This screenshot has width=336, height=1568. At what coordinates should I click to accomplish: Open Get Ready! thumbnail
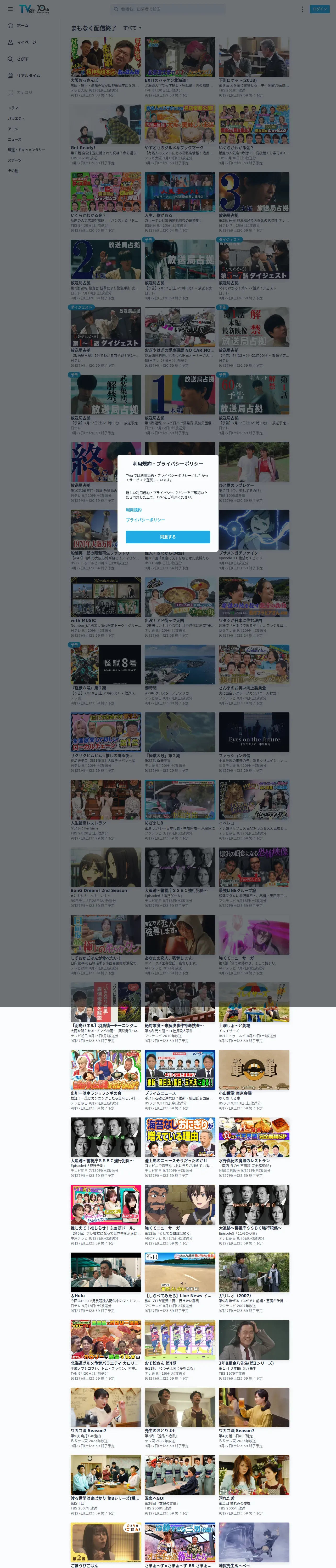[x=106, y=124]
